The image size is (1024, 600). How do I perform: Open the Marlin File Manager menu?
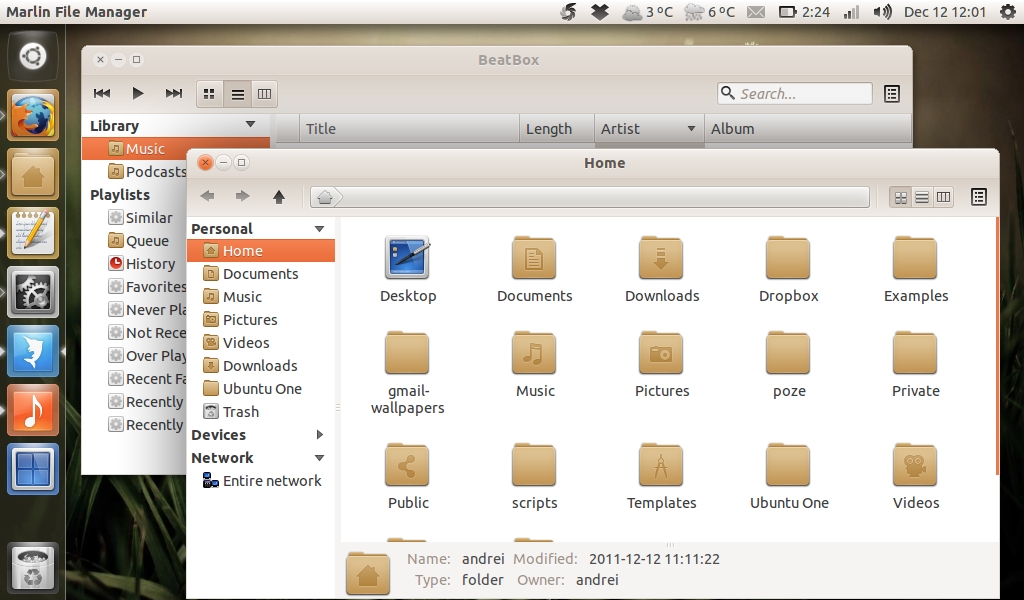(76, 12)
